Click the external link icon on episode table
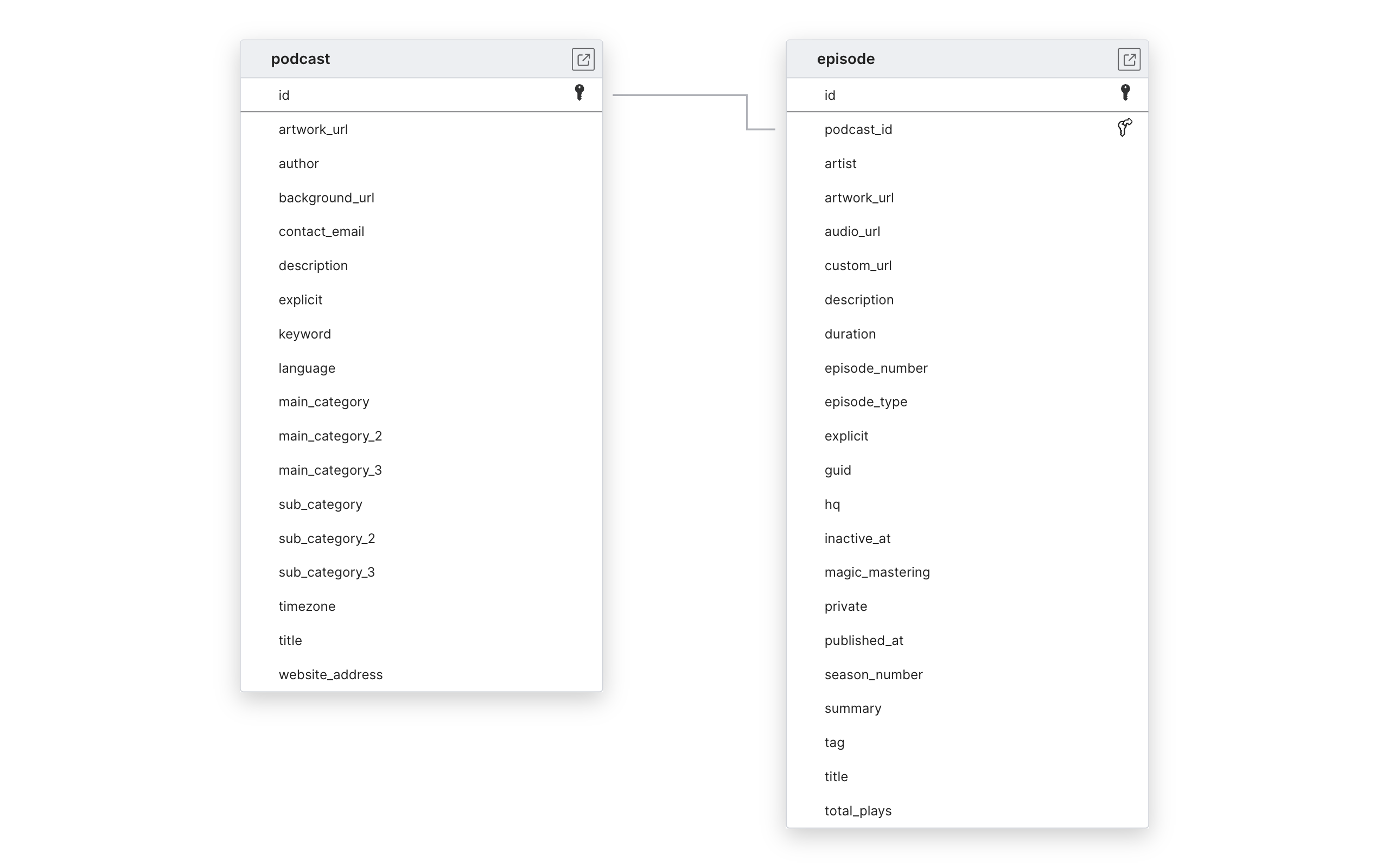 click(1127, 59)
